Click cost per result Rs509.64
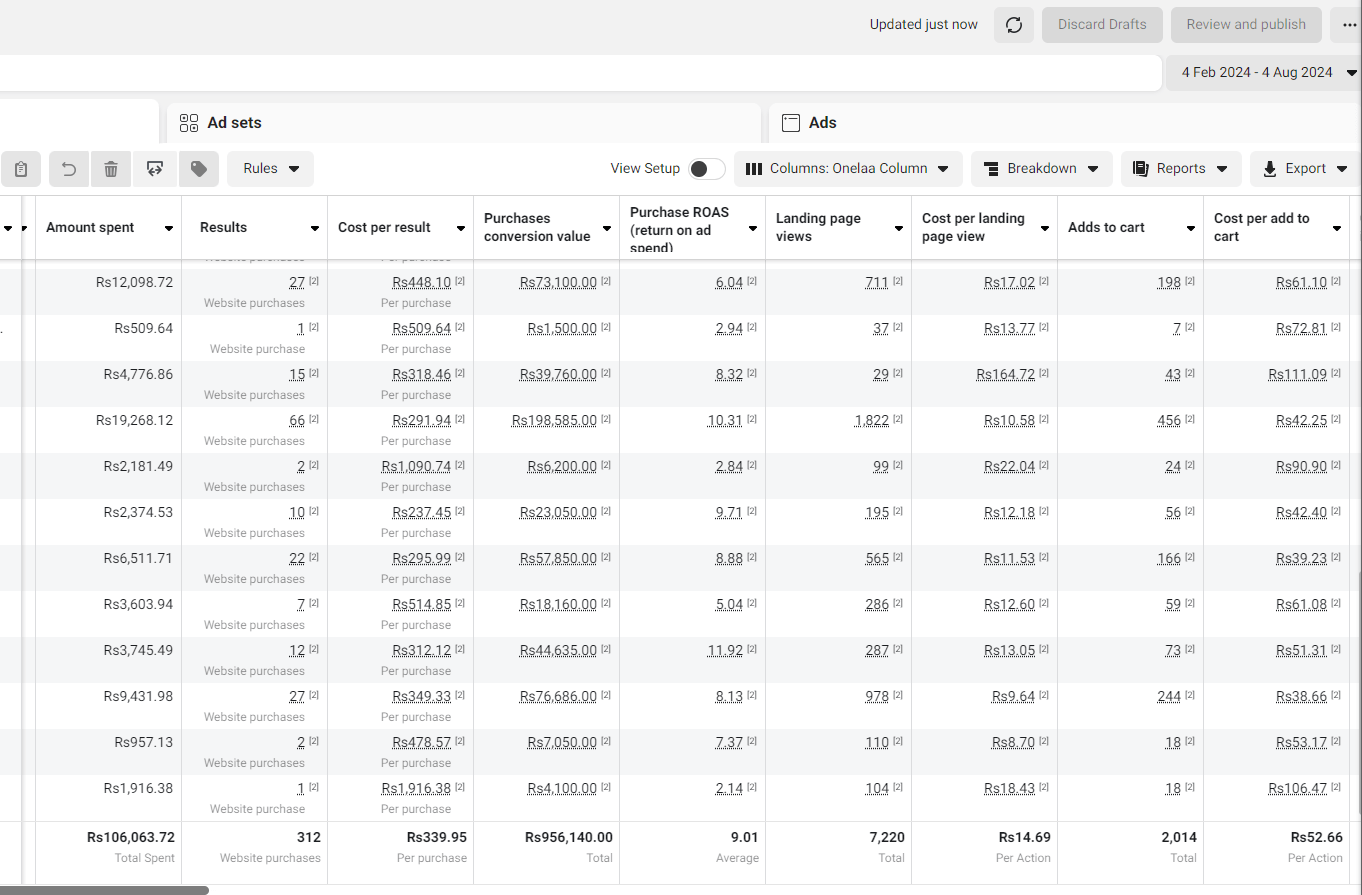 point(421,329)
